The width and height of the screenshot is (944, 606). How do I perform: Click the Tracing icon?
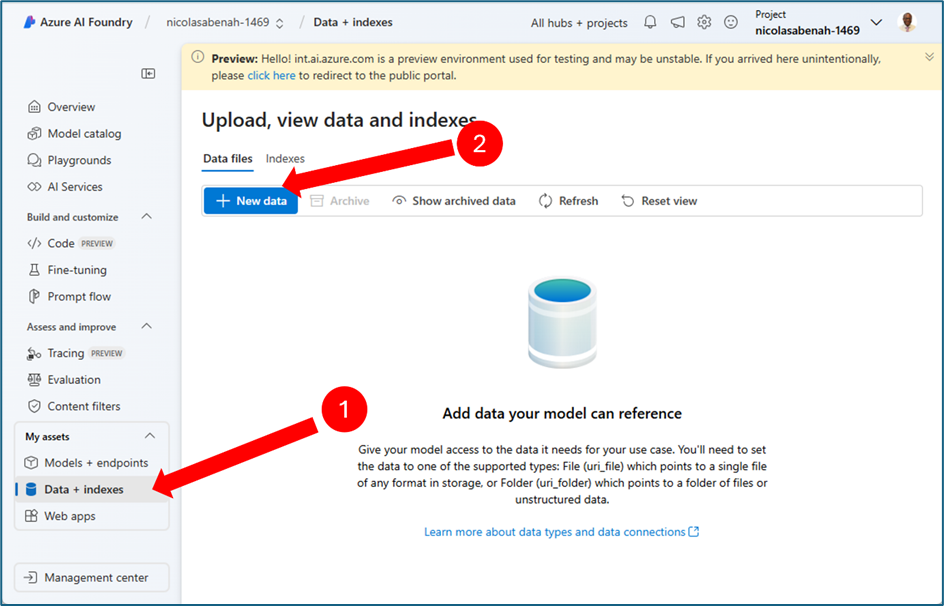tap(34, 353)
